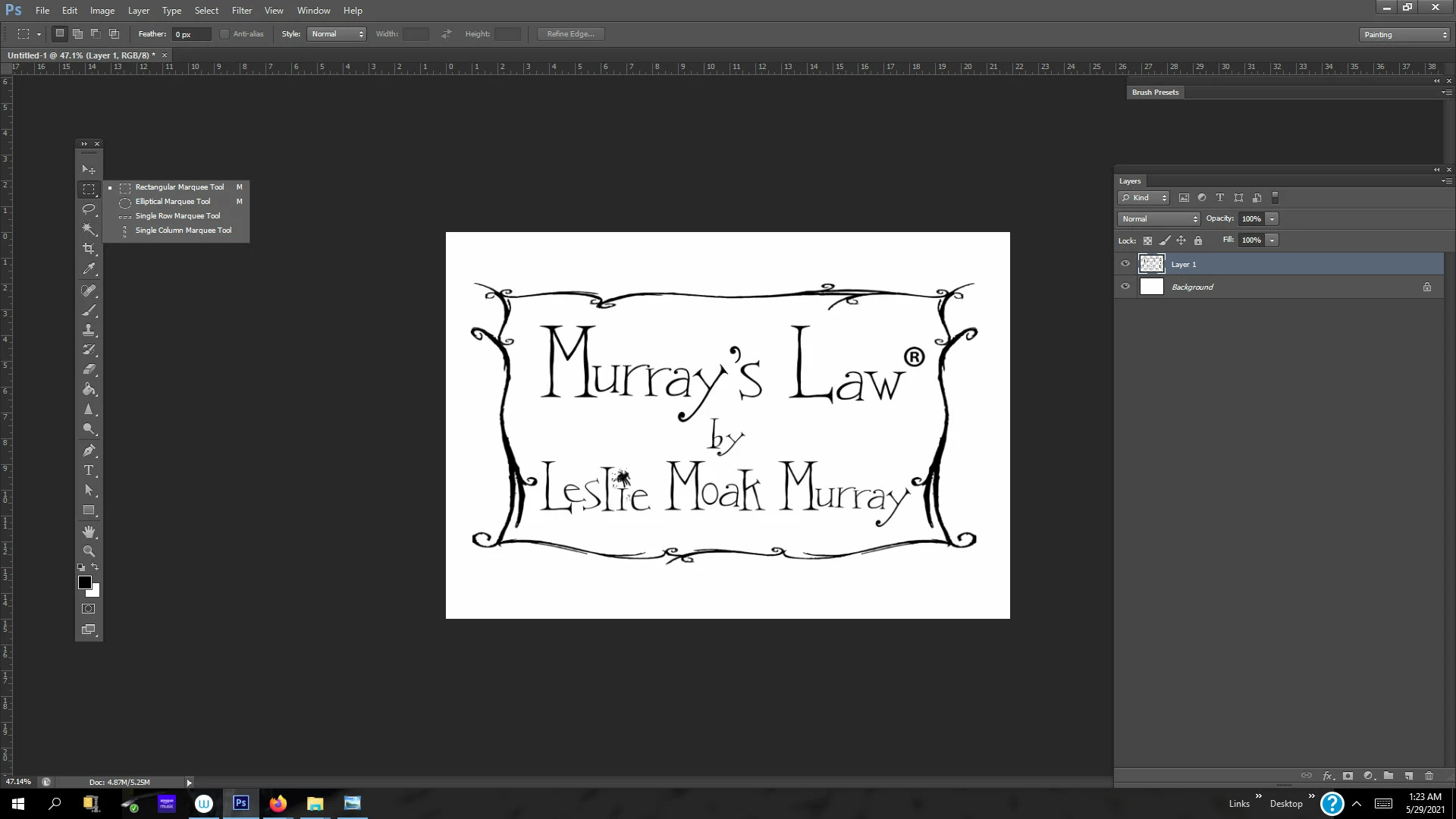1456x819 pixels.
Task: Click the delete layer trash icon
Action: point(1429,776)
